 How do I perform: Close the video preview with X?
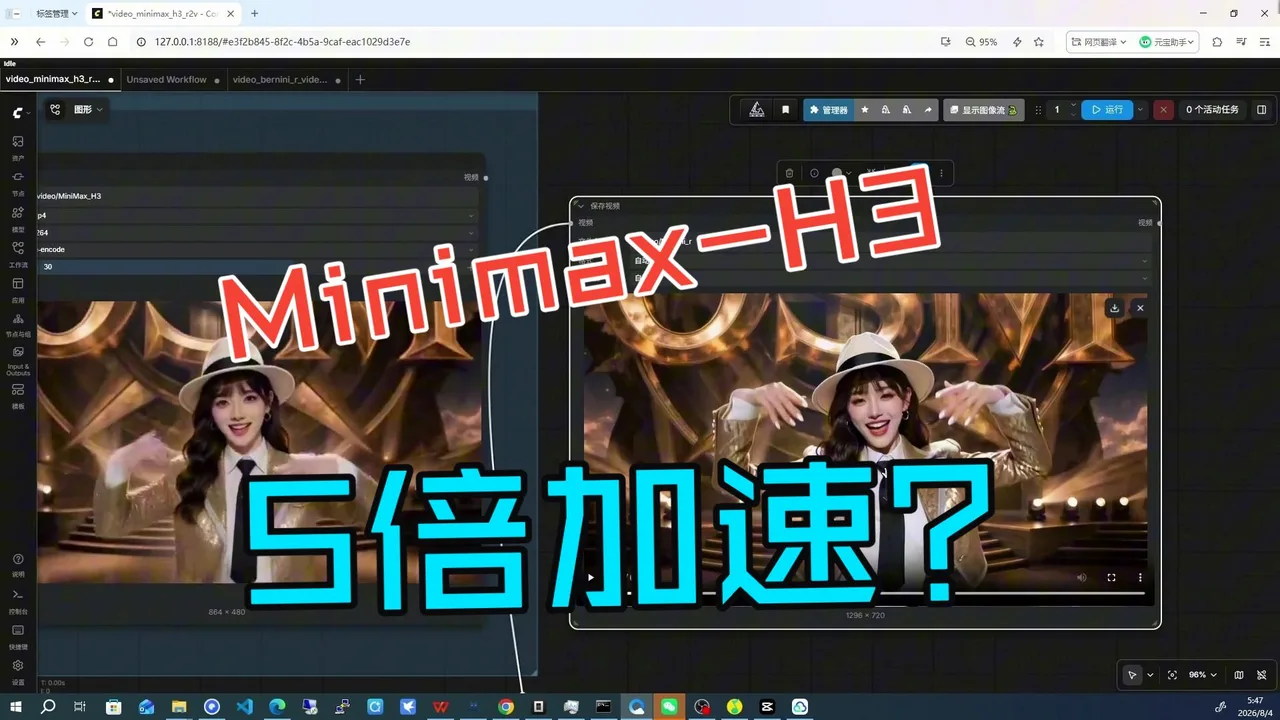click(x=1140, y=308)
